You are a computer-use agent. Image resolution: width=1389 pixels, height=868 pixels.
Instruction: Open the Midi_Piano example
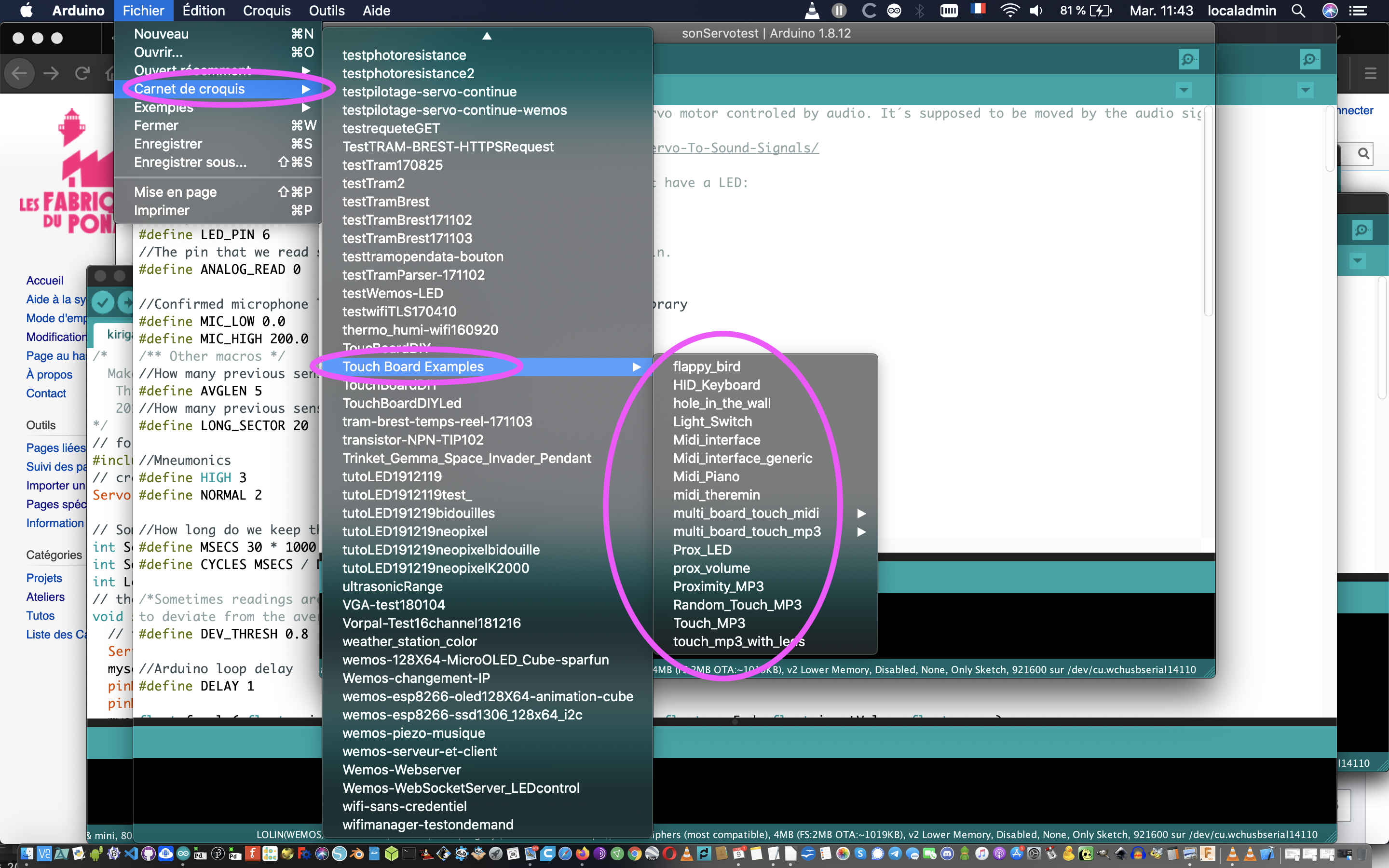click(x=765, y=476)
